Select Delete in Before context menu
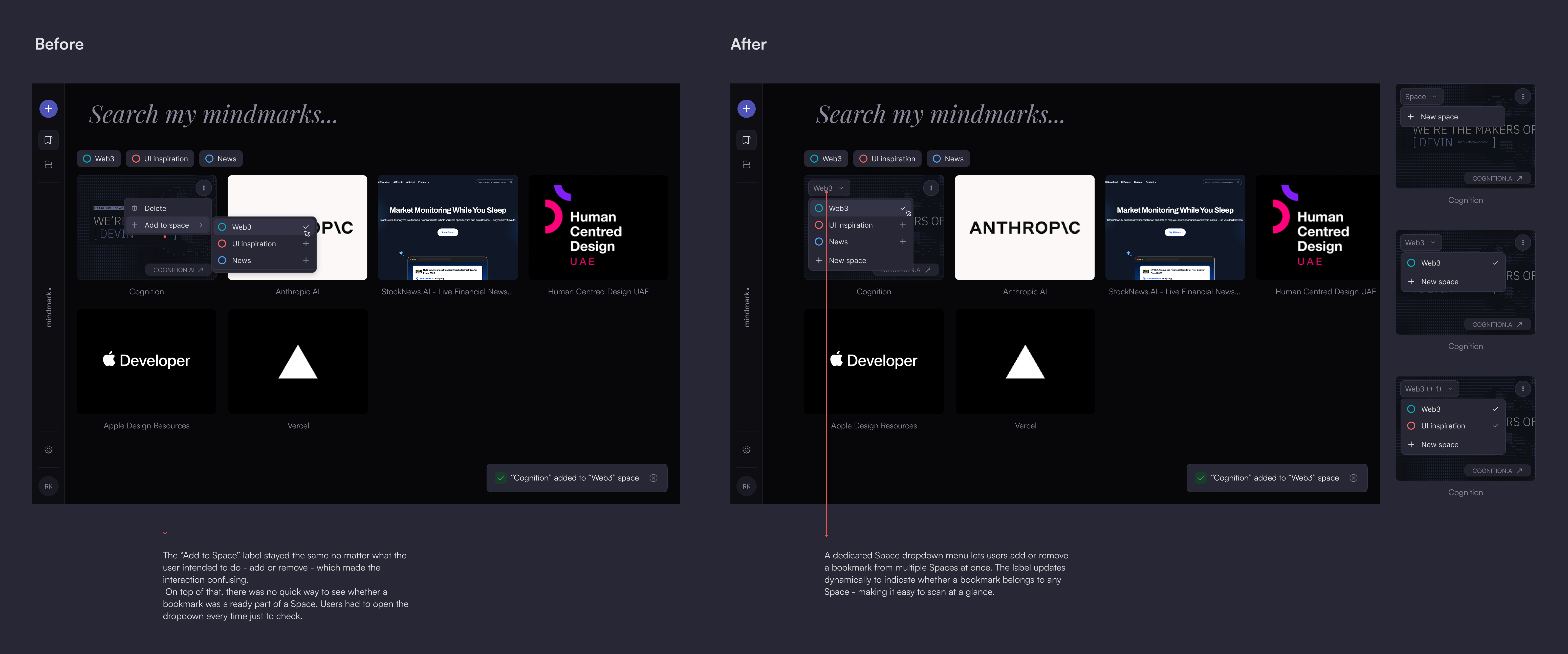 coord(155,208)
